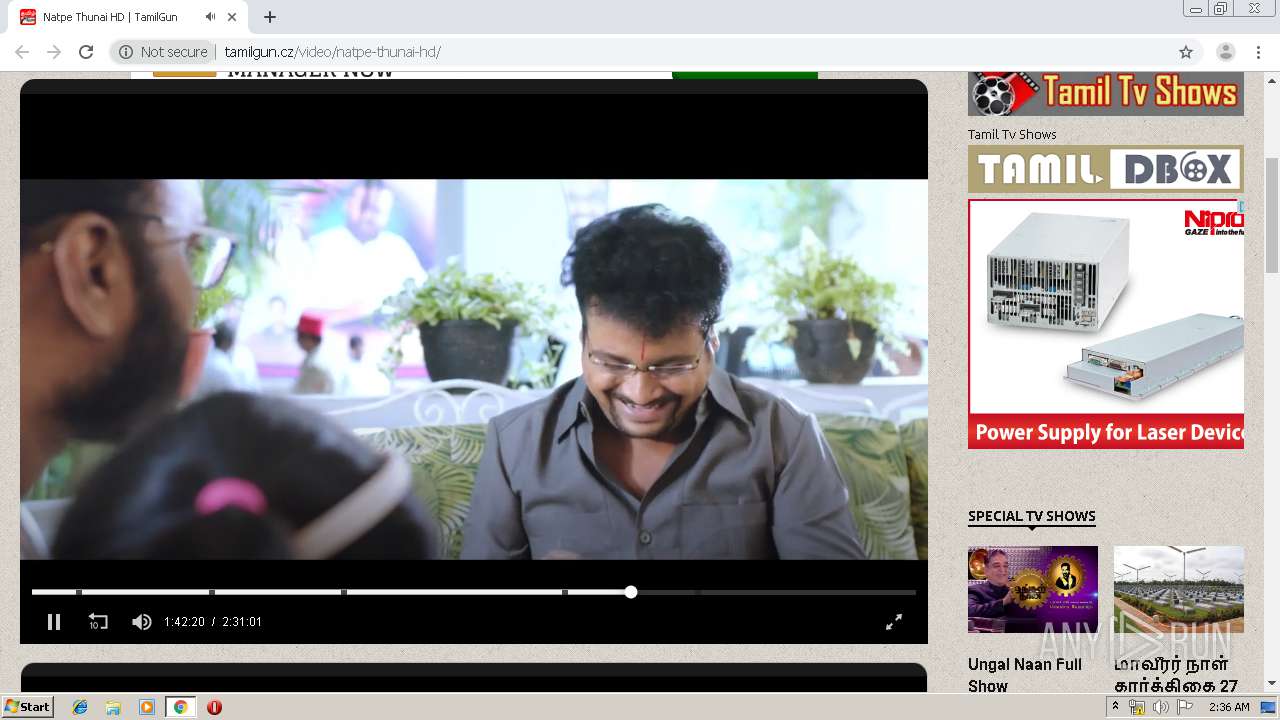The width and height of the screenshot is (1280, 720).
Task: Open File Explorer from taskbar
Action: pos(113,707)
